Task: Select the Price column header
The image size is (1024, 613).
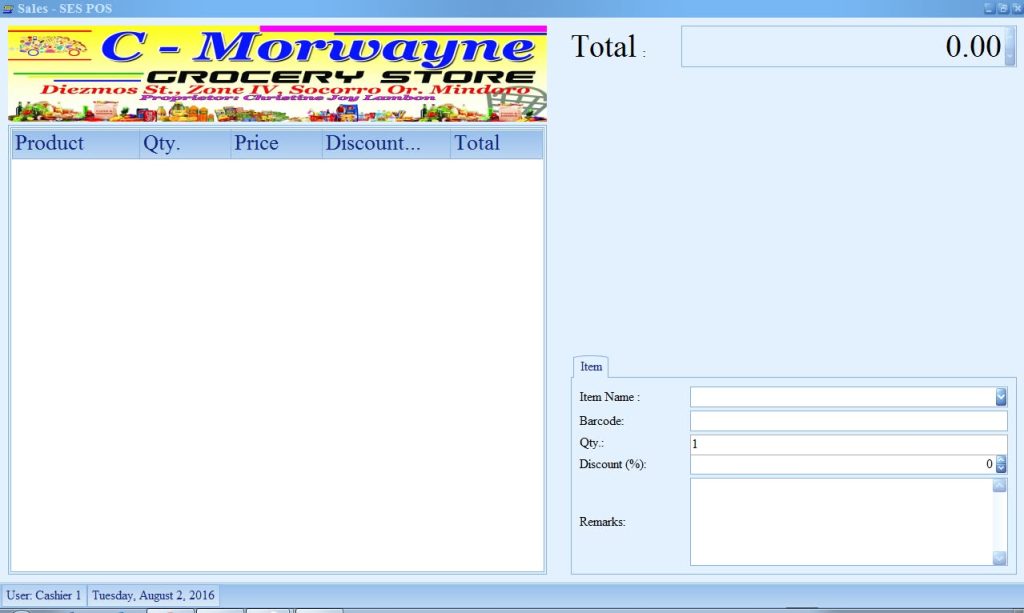Action: coord(276,143)
